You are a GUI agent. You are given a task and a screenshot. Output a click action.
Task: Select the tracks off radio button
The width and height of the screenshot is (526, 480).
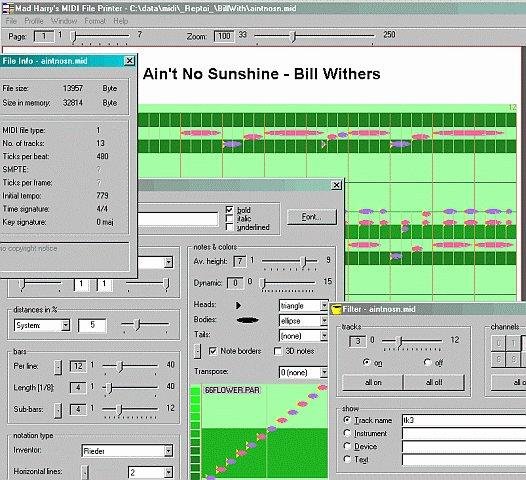coord(427,362)
